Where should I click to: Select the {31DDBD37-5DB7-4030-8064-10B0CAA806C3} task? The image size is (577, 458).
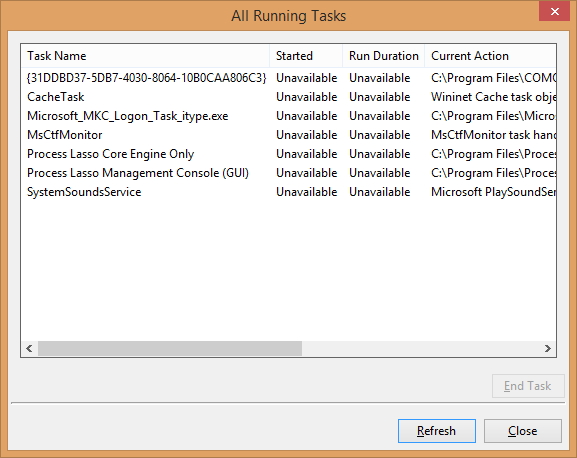click(288, 78)
